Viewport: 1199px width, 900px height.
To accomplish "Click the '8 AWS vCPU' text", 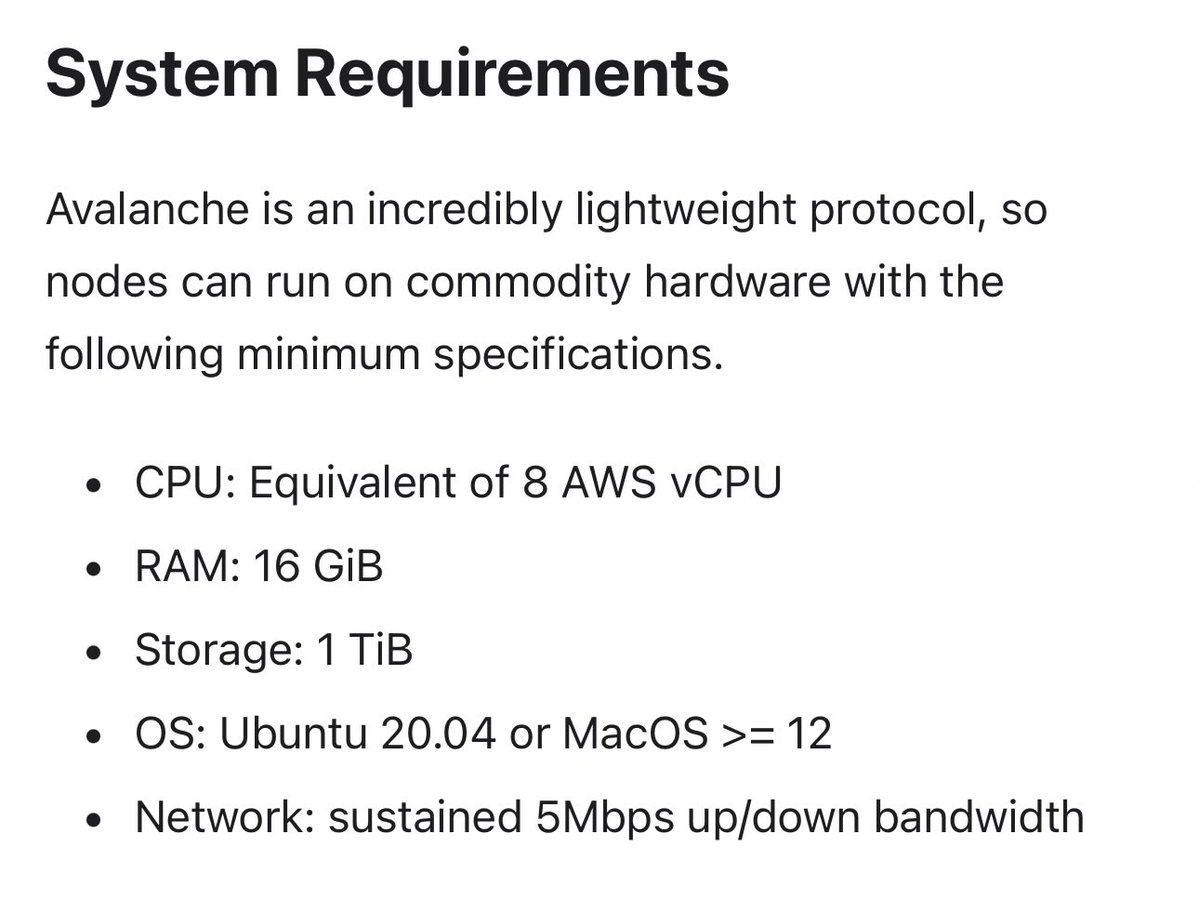I will (652, 483).
